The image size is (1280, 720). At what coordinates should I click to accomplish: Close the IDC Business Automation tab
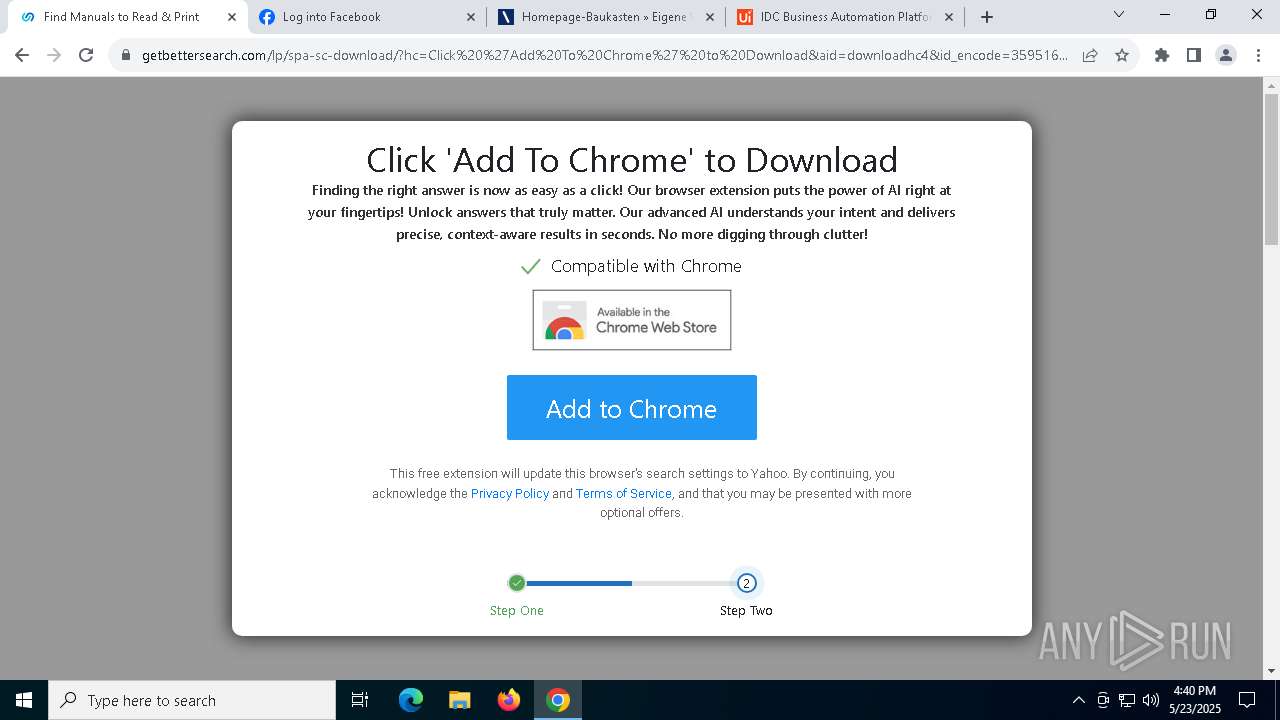[949, 17]
